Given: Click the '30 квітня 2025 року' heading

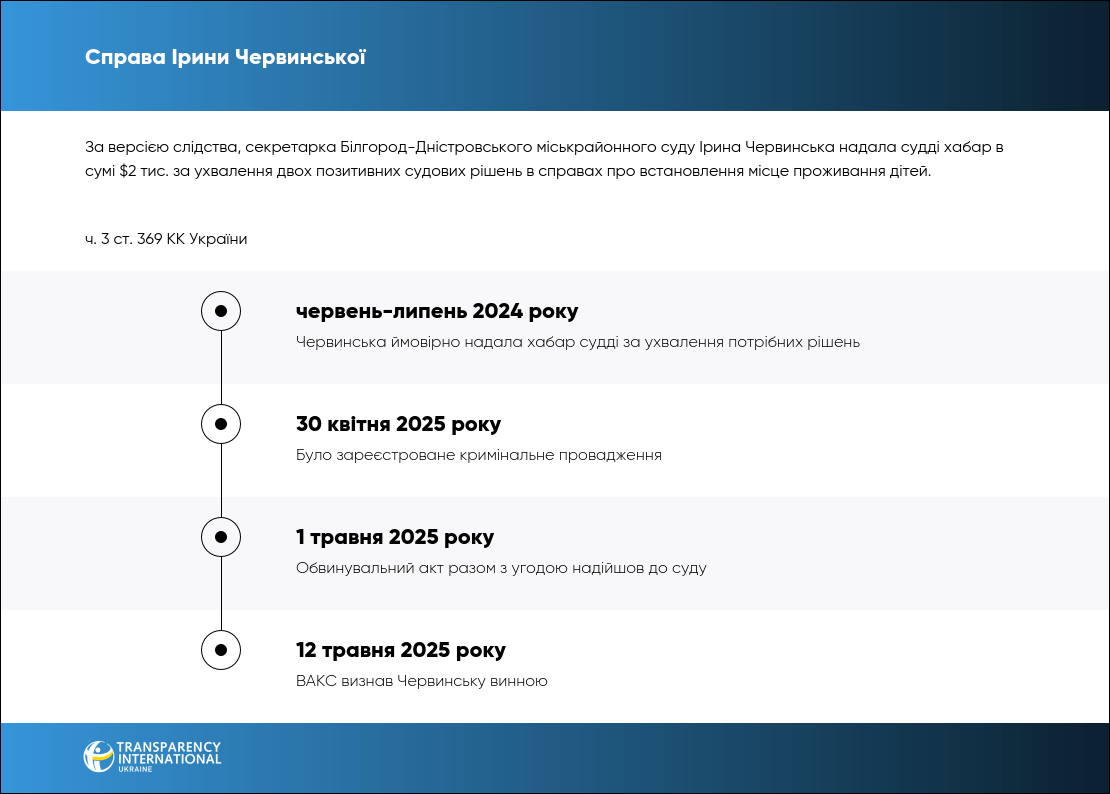Looking at the screenshot, I should click(x=398, y=424).
